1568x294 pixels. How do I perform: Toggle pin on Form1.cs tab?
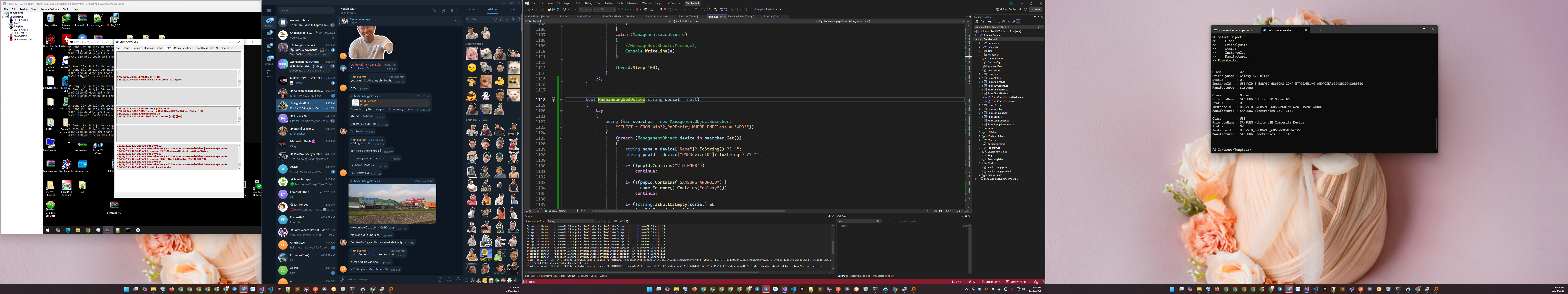click(721, 17)
